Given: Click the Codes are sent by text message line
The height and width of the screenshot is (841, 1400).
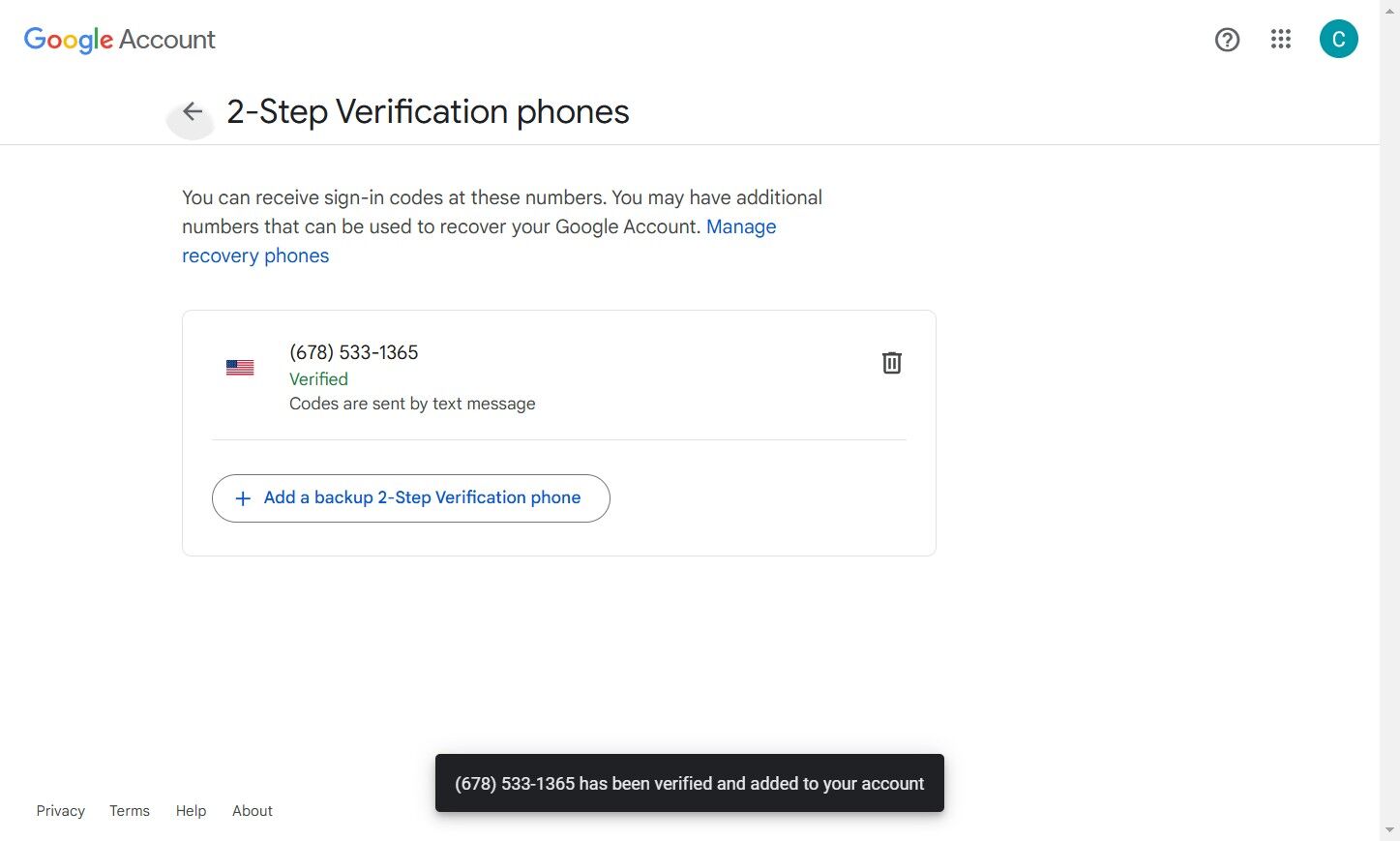Looking at the screenshot, I should pos(412,404).
